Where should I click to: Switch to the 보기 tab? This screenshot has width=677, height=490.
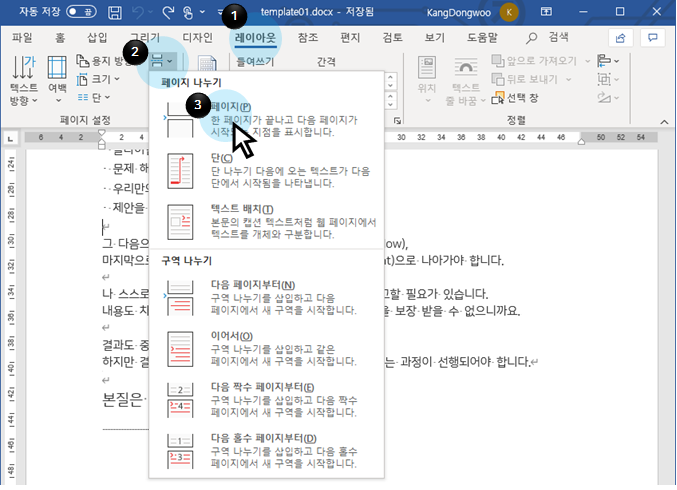click(x=434, y=38)
